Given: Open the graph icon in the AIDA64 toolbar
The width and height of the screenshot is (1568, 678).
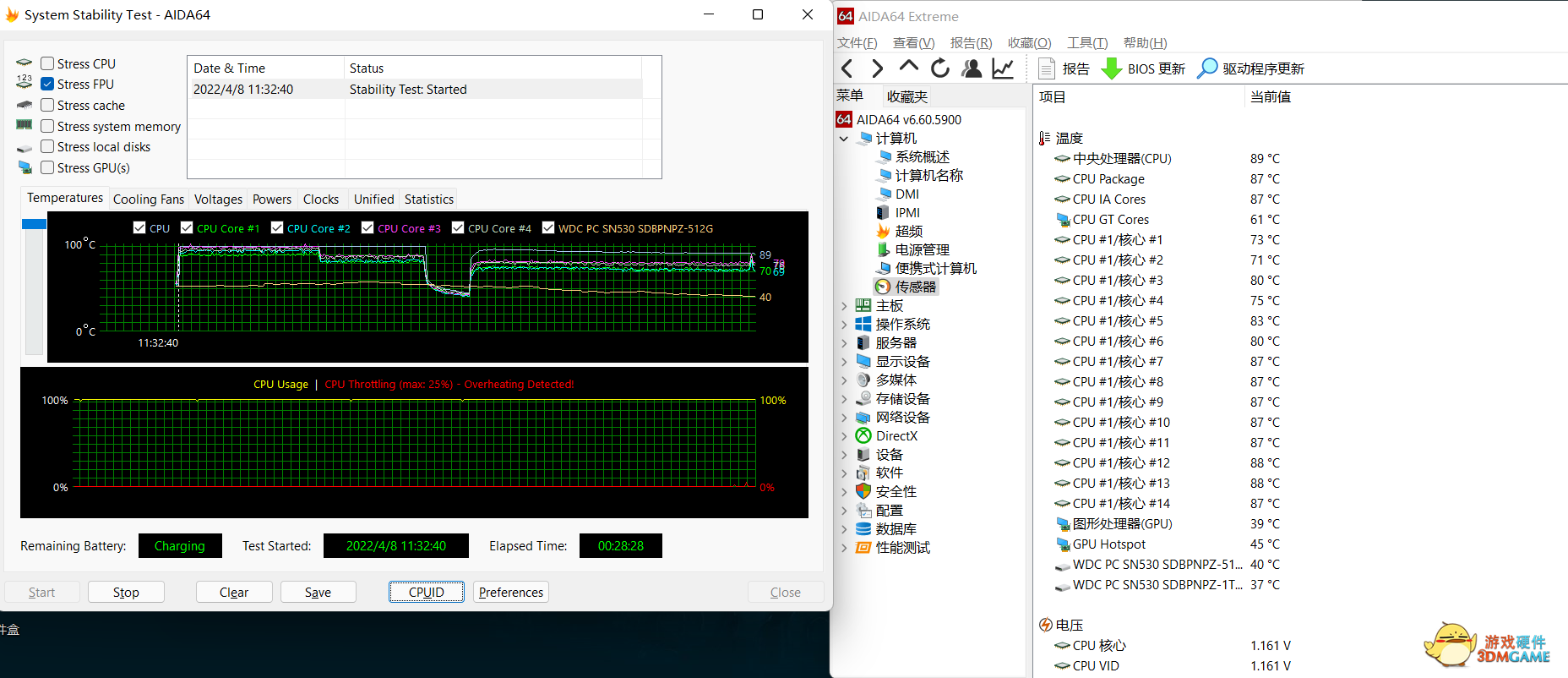Looking at the screenshot, I should coord(1003,68).
